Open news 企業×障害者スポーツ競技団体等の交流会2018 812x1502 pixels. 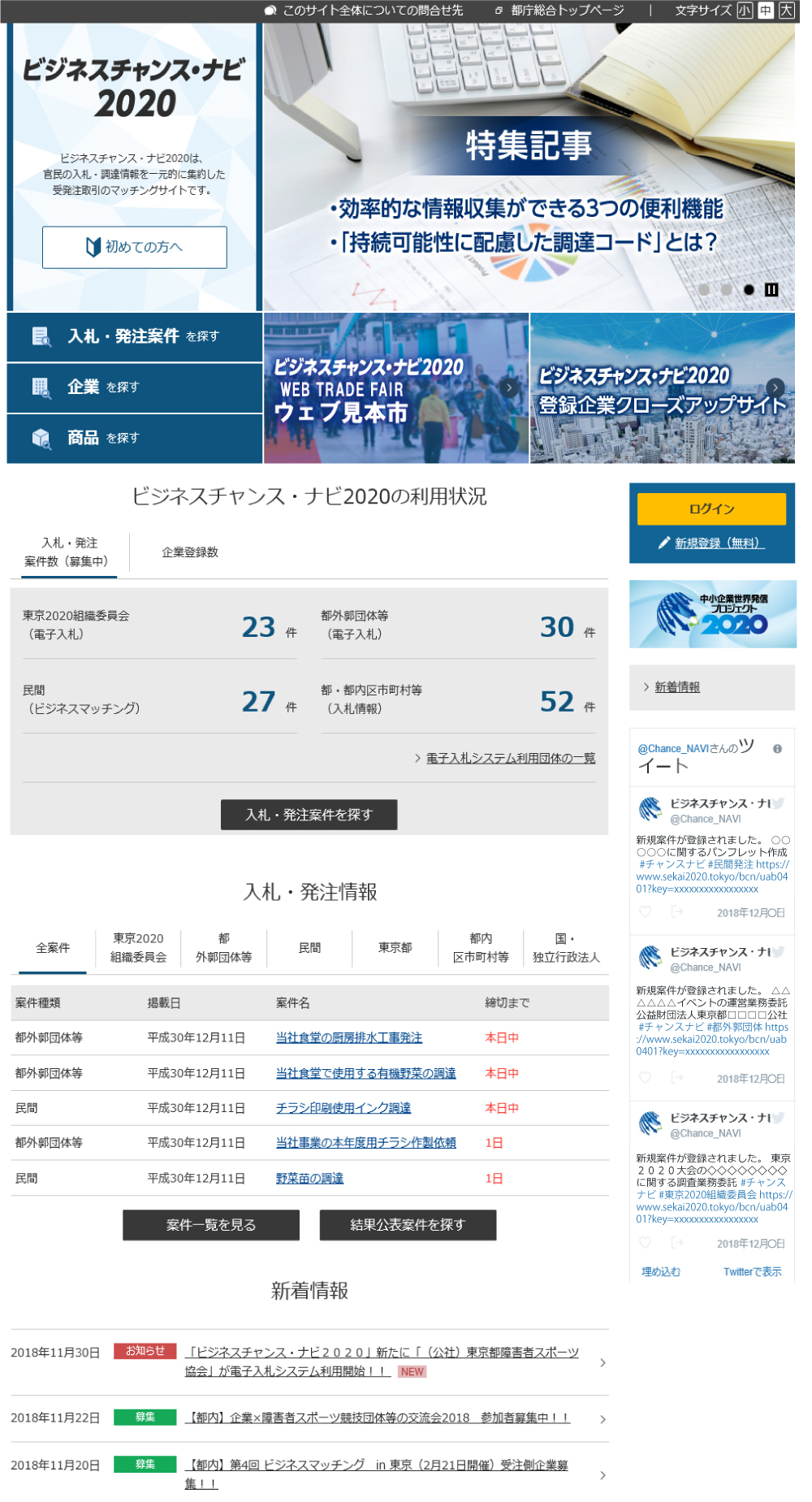point(378,1418)
